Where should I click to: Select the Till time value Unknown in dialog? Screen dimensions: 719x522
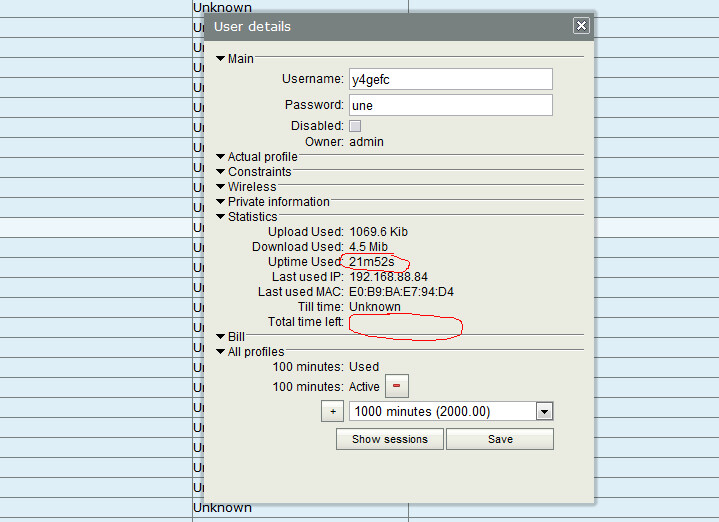click(375, 307)
